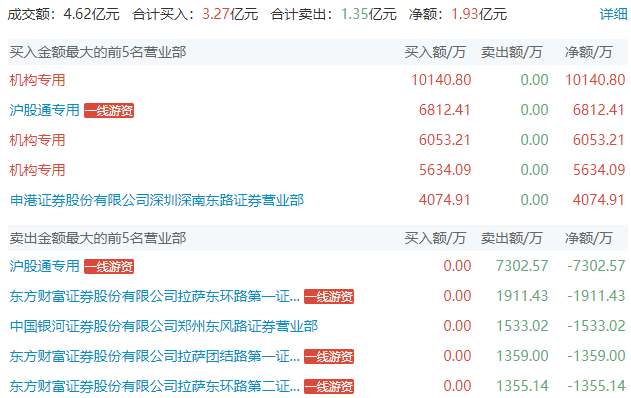Open the 详细 details link
Screen dimensions: 631x398
pos(613,14)
